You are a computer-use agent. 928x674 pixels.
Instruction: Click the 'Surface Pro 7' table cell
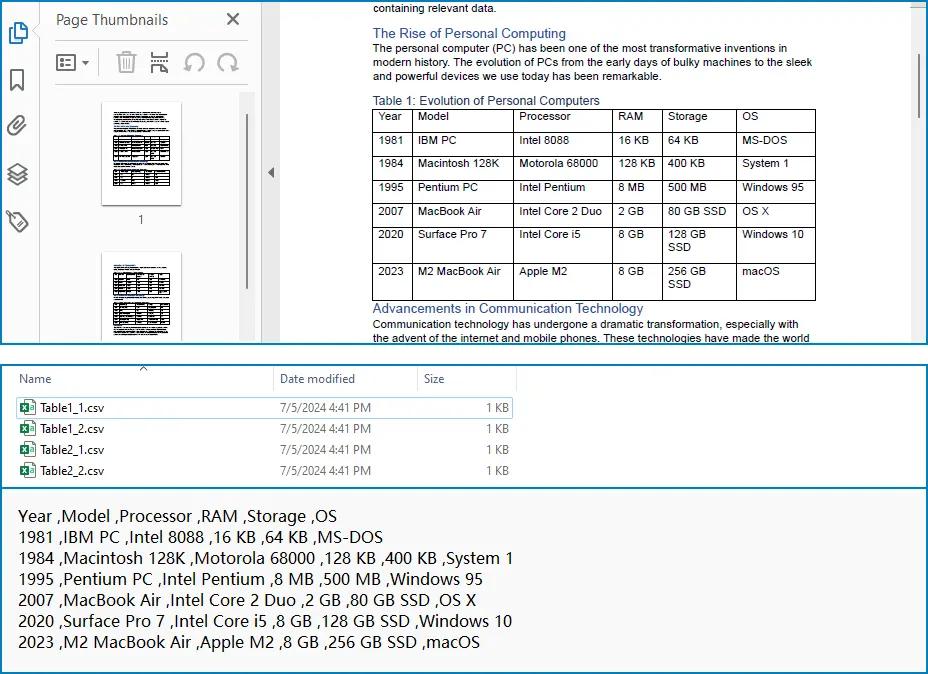tap(463, 245)
